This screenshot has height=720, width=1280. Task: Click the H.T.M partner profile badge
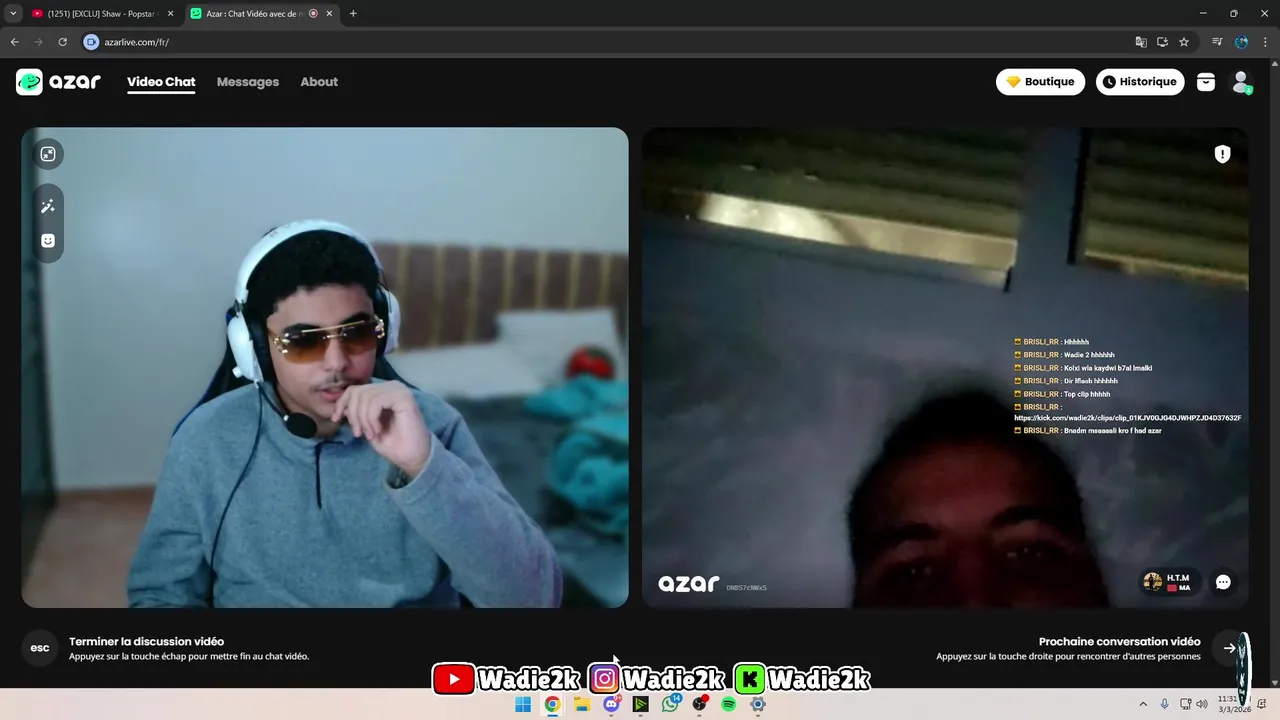[x=1170, y=582]
